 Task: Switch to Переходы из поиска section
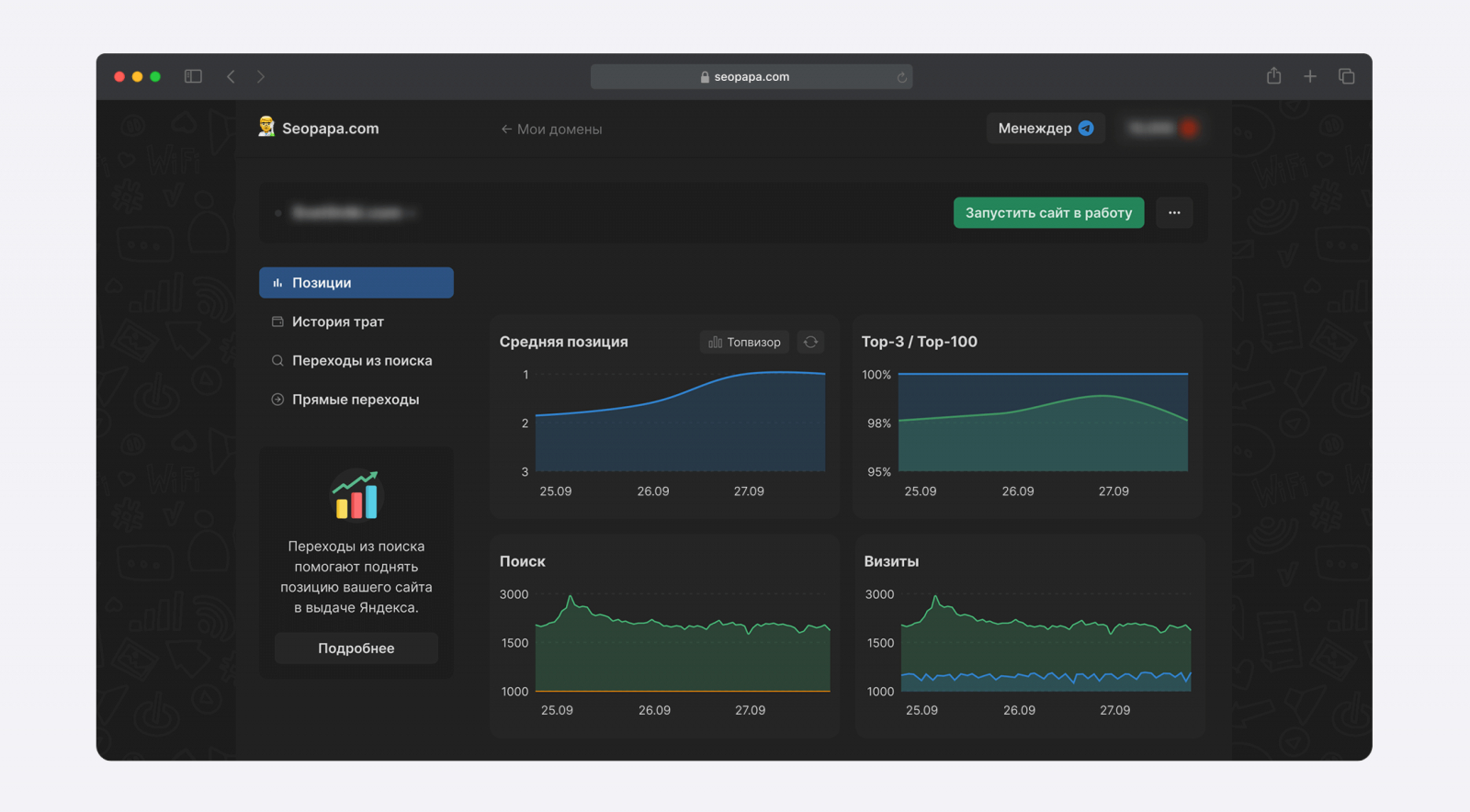(361, 361)
